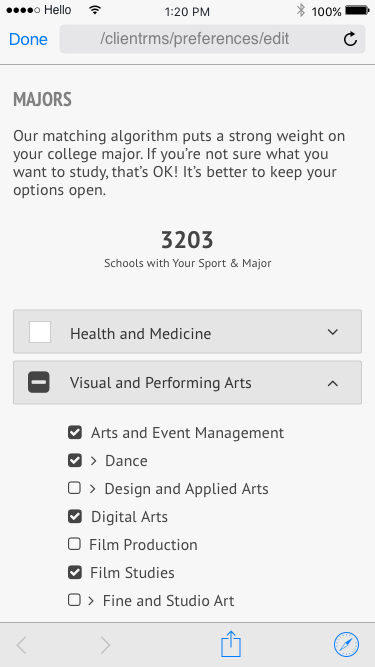This screenshot has height=667, width=375.
Task: Toggle the Visual and Performing Arts checkbox
Action: 39,382
